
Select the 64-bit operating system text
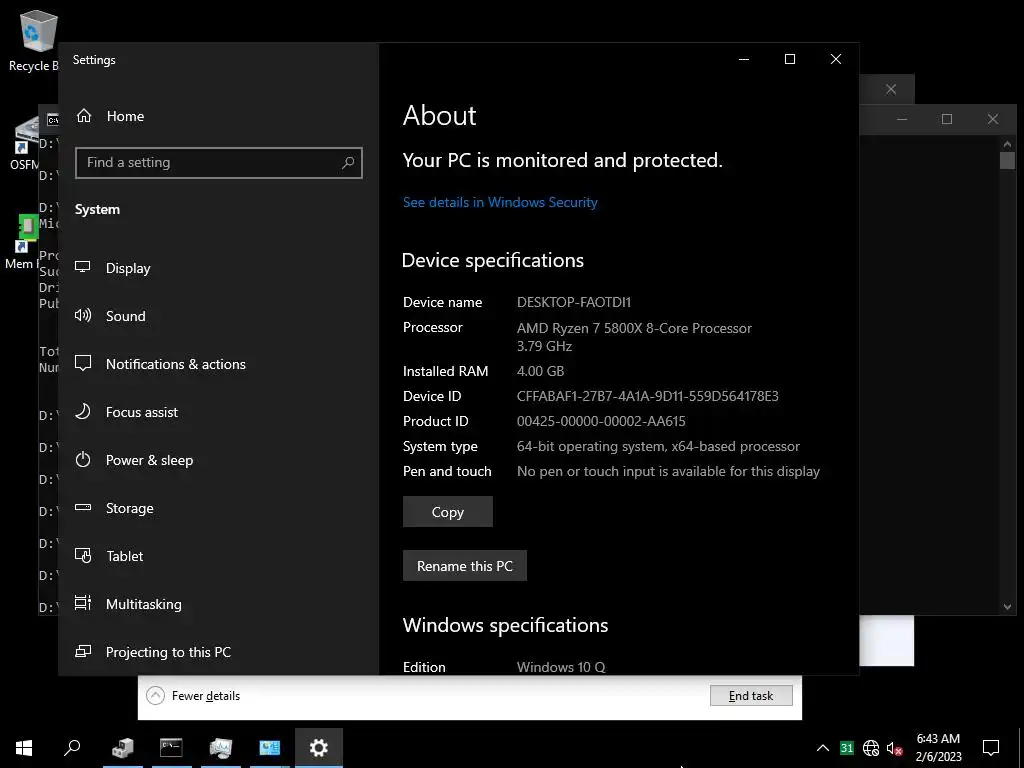pyautogui.click(x=658, y=447)
